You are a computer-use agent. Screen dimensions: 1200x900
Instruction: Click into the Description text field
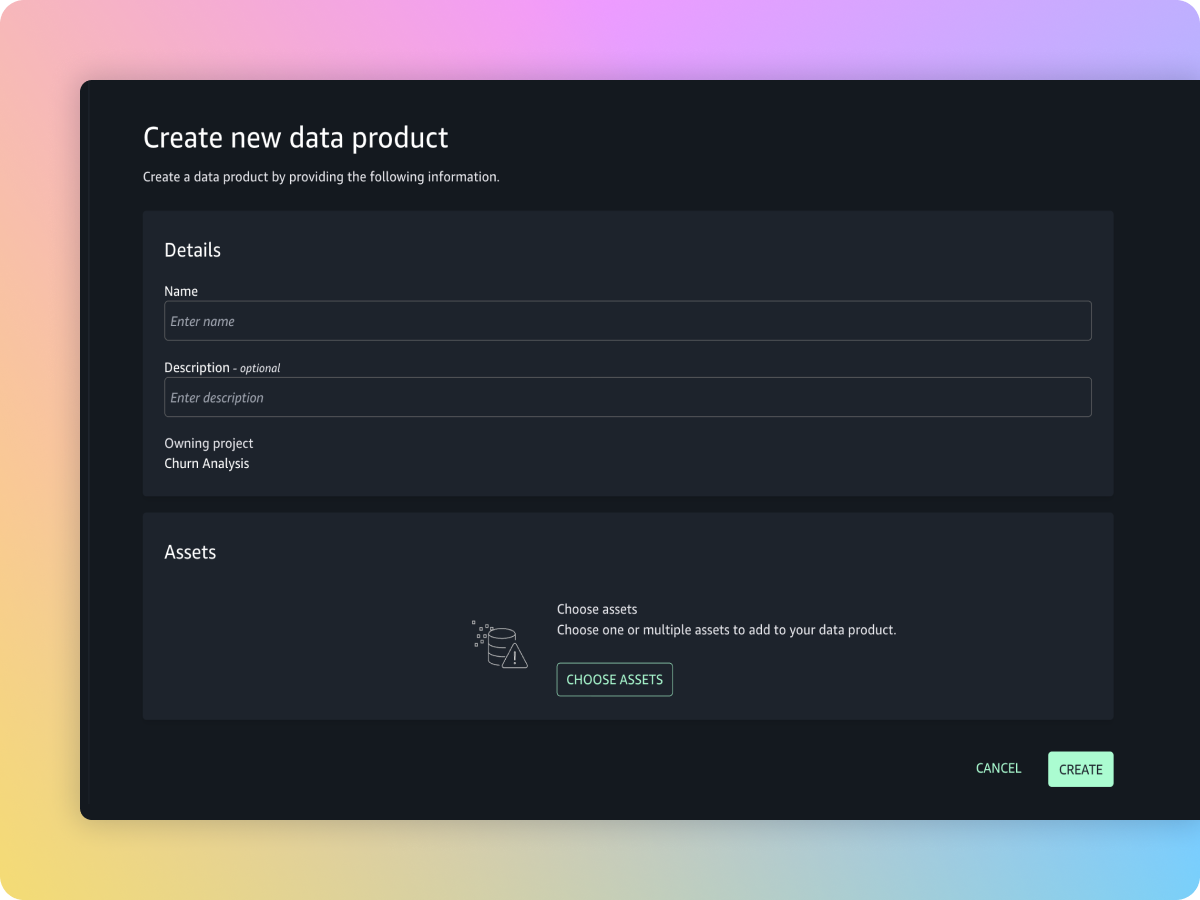[x=627, y=397]
